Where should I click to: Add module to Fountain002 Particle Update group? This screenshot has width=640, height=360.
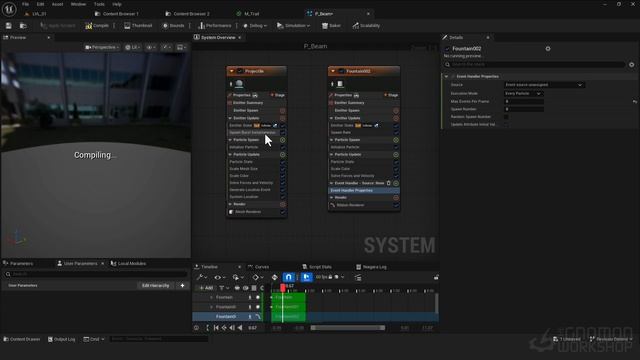pyautogui.click(x=396, y=155)
